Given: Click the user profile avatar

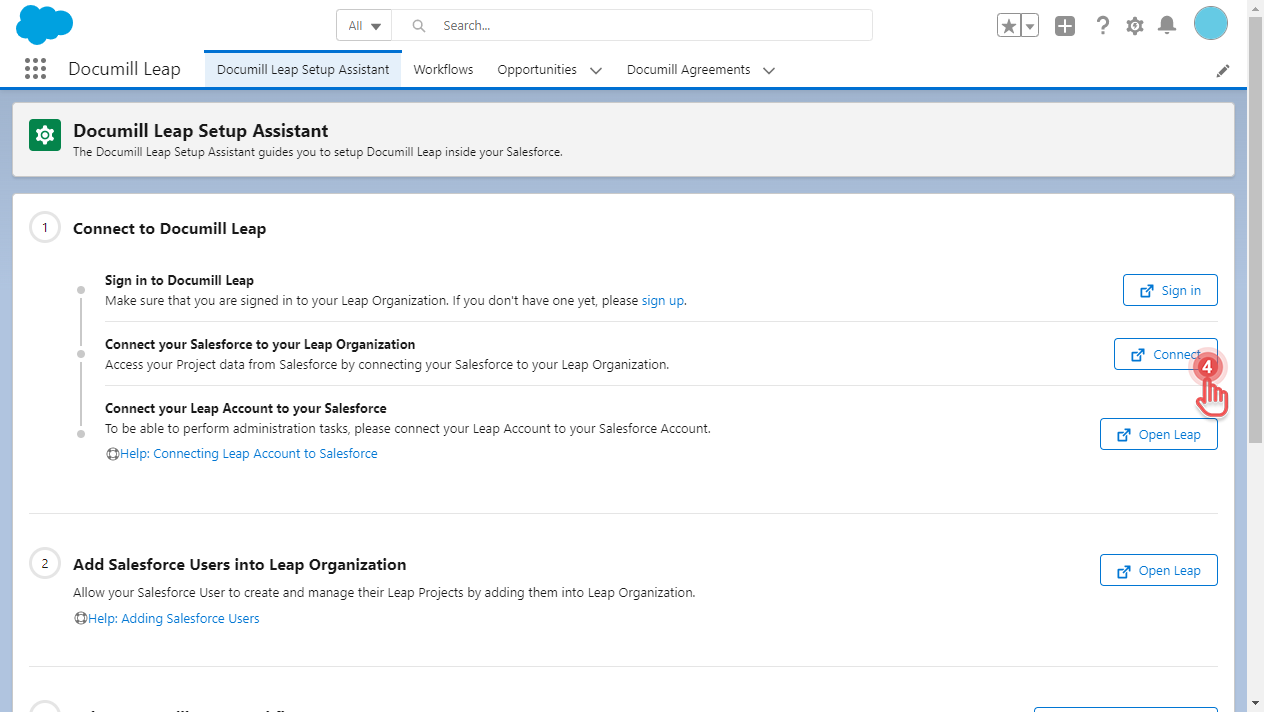Looking at the screenshot, I should (1210, 24).
